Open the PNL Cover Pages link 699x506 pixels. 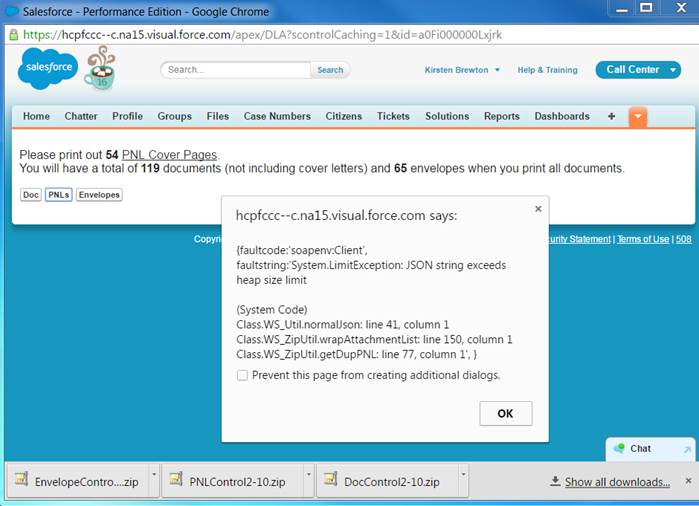[x=169, y=155]
